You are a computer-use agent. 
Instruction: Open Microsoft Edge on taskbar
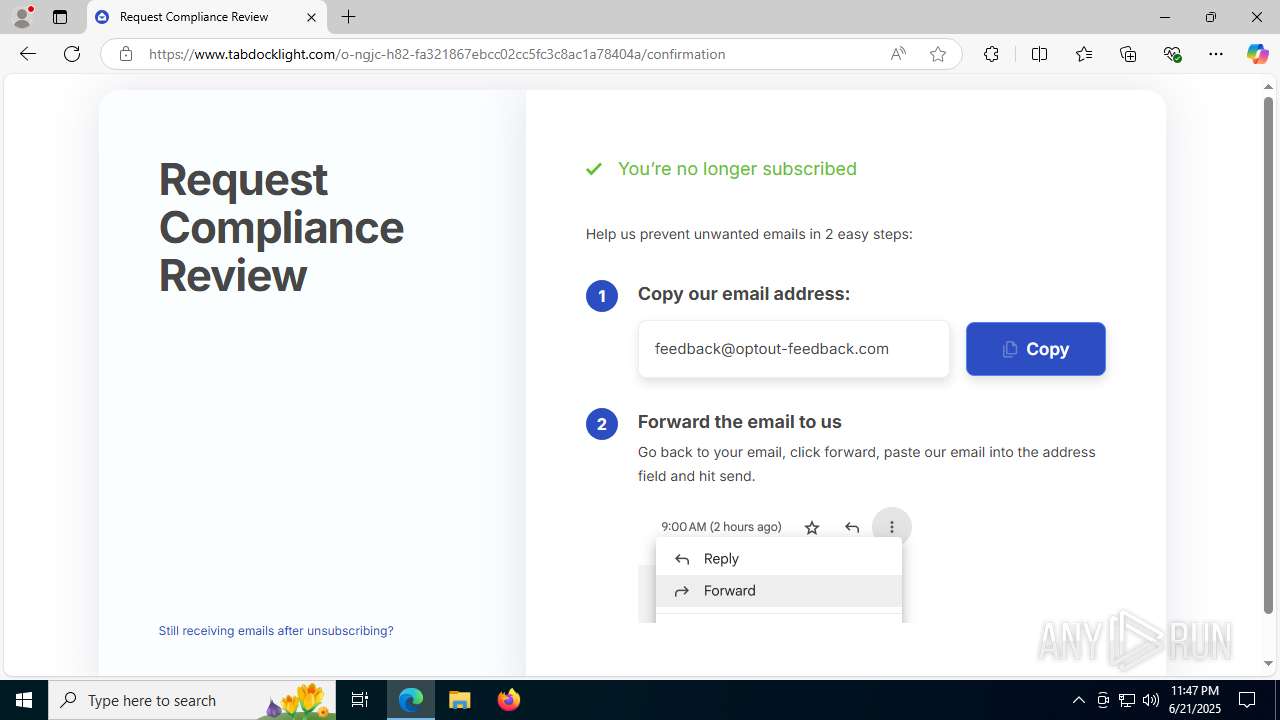(x=411, y=700)
